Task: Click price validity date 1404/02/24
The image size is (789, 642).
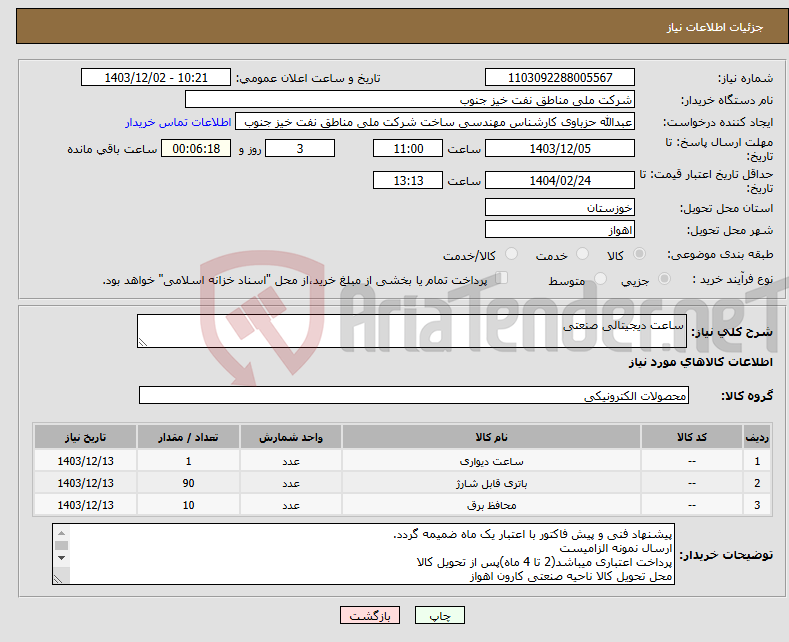Action: pos(560,180)
